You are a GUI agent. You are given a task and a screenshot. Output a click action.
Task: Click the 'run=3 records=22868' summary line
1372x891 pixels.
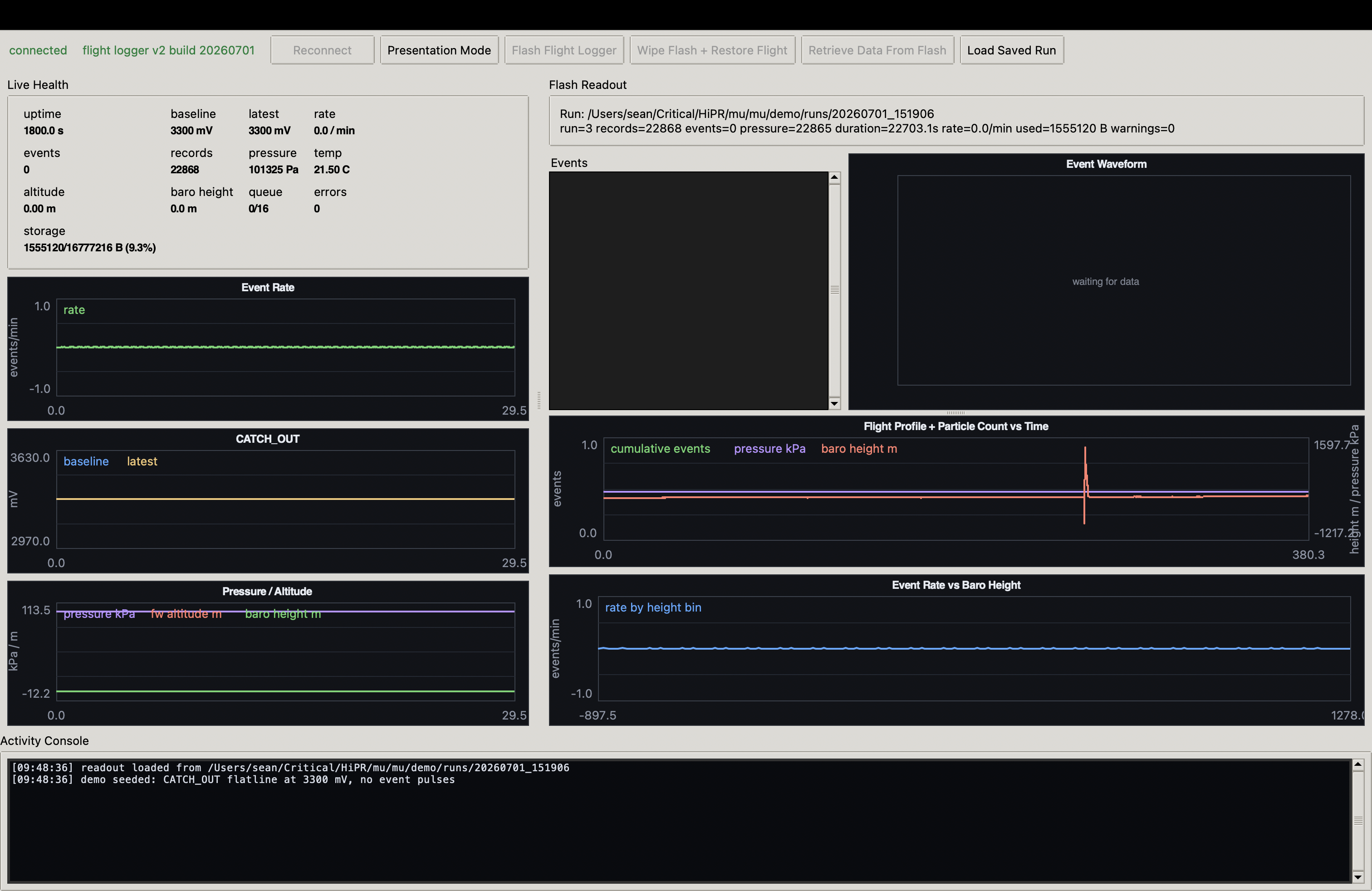point(867,128)
